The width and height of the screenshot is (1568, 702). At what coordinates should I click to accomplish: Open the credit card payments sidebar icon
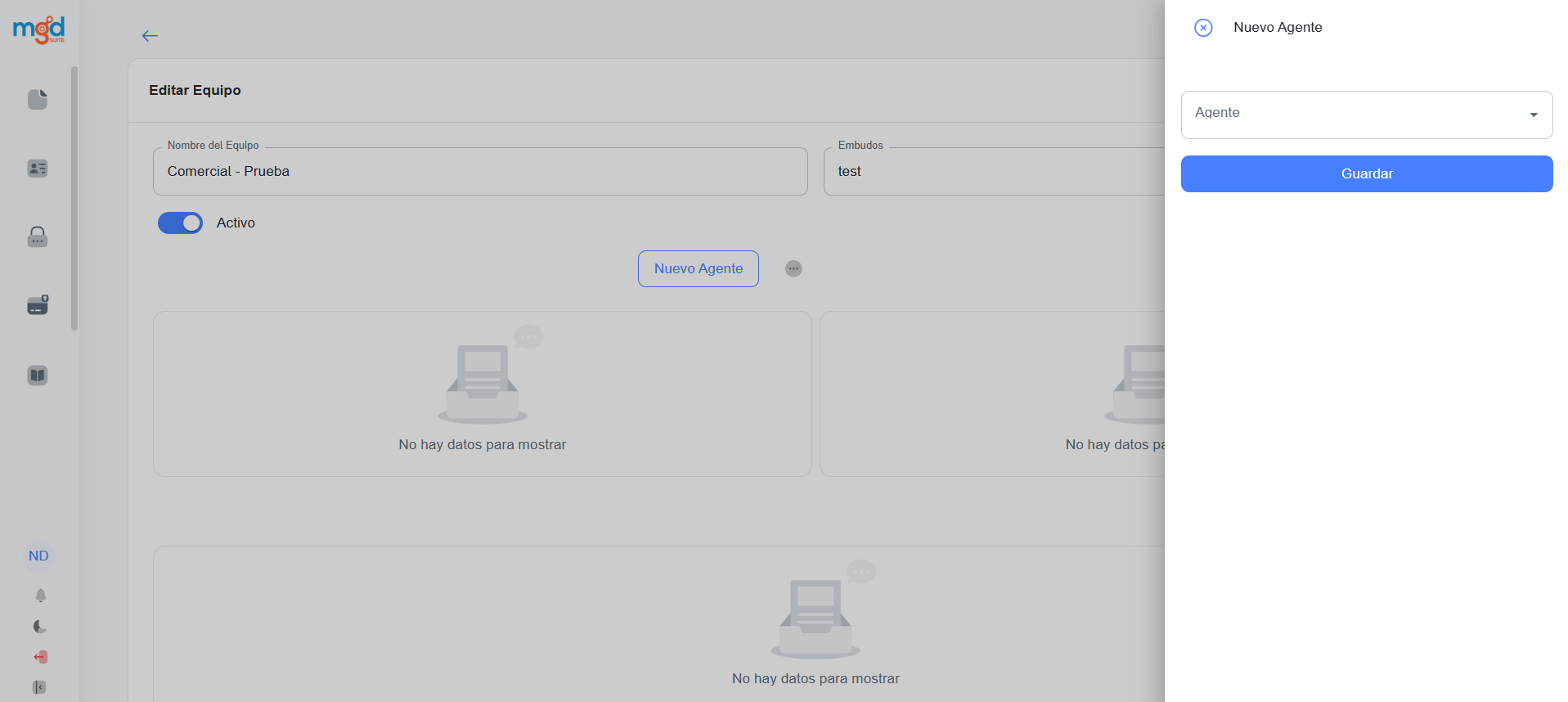pyautogui.click(x=38, y=305)
